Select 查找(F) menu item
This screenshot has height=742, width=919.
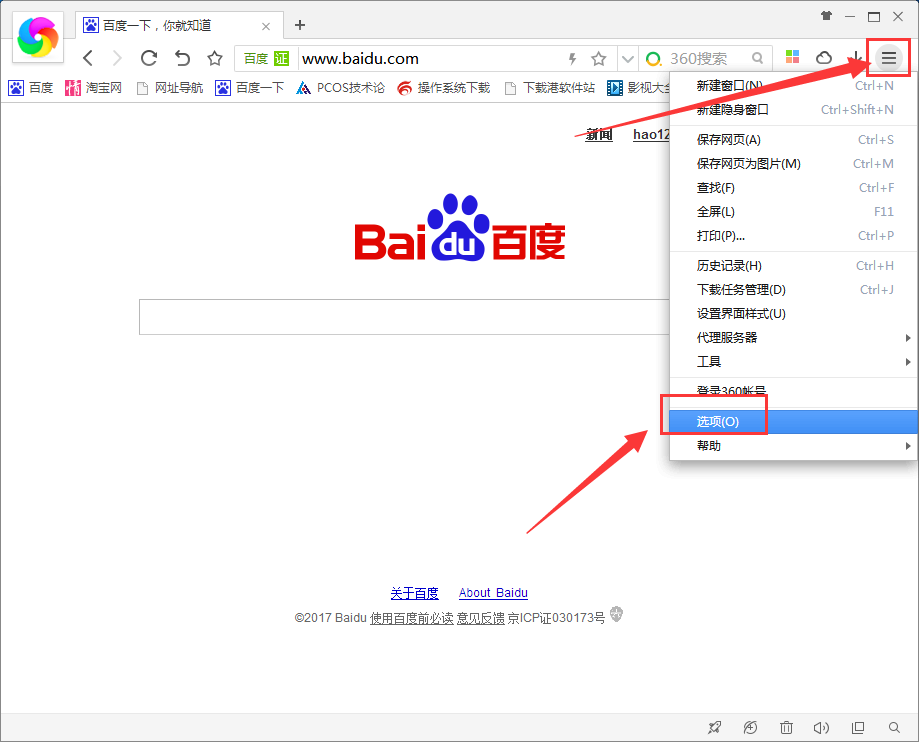[x=794, y=188]
